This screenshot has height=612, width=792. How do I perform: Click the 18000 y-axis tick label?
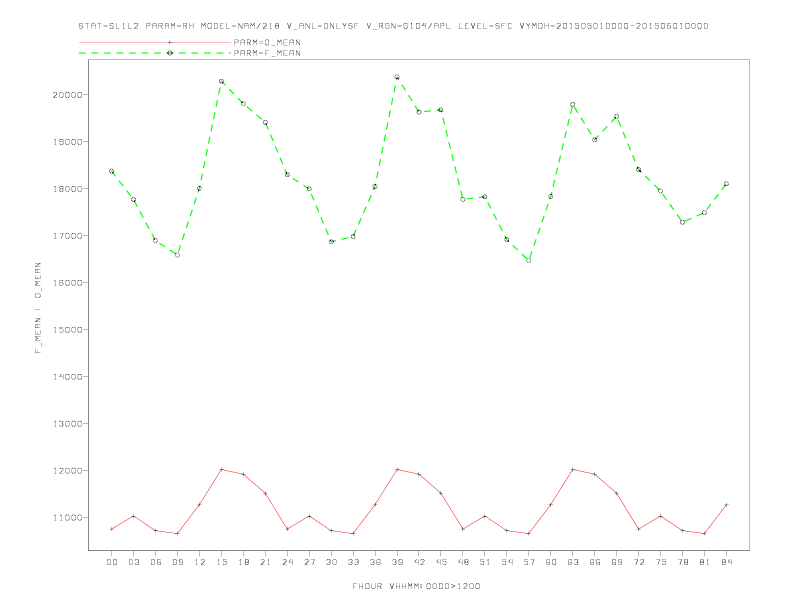click(68, 189)
